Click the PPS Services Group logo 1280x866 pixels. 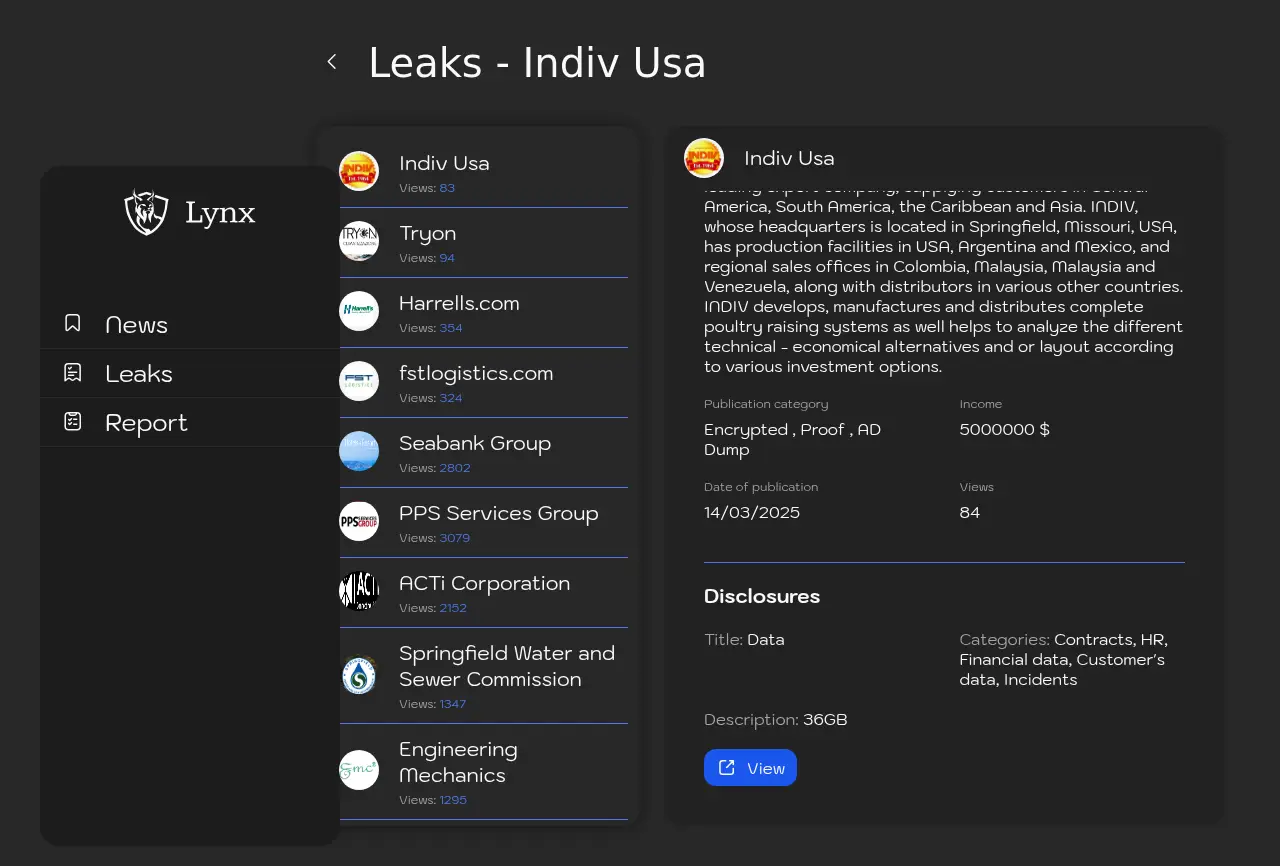[x=359, y=521]
